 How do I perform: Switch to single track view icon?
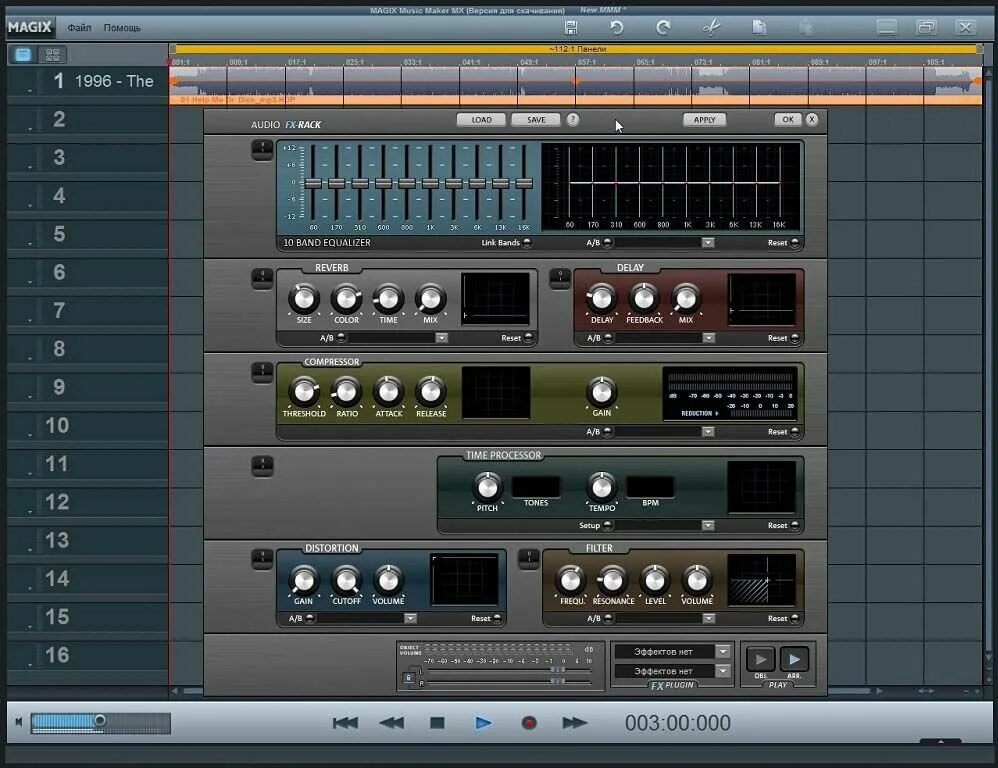[23, 55]
